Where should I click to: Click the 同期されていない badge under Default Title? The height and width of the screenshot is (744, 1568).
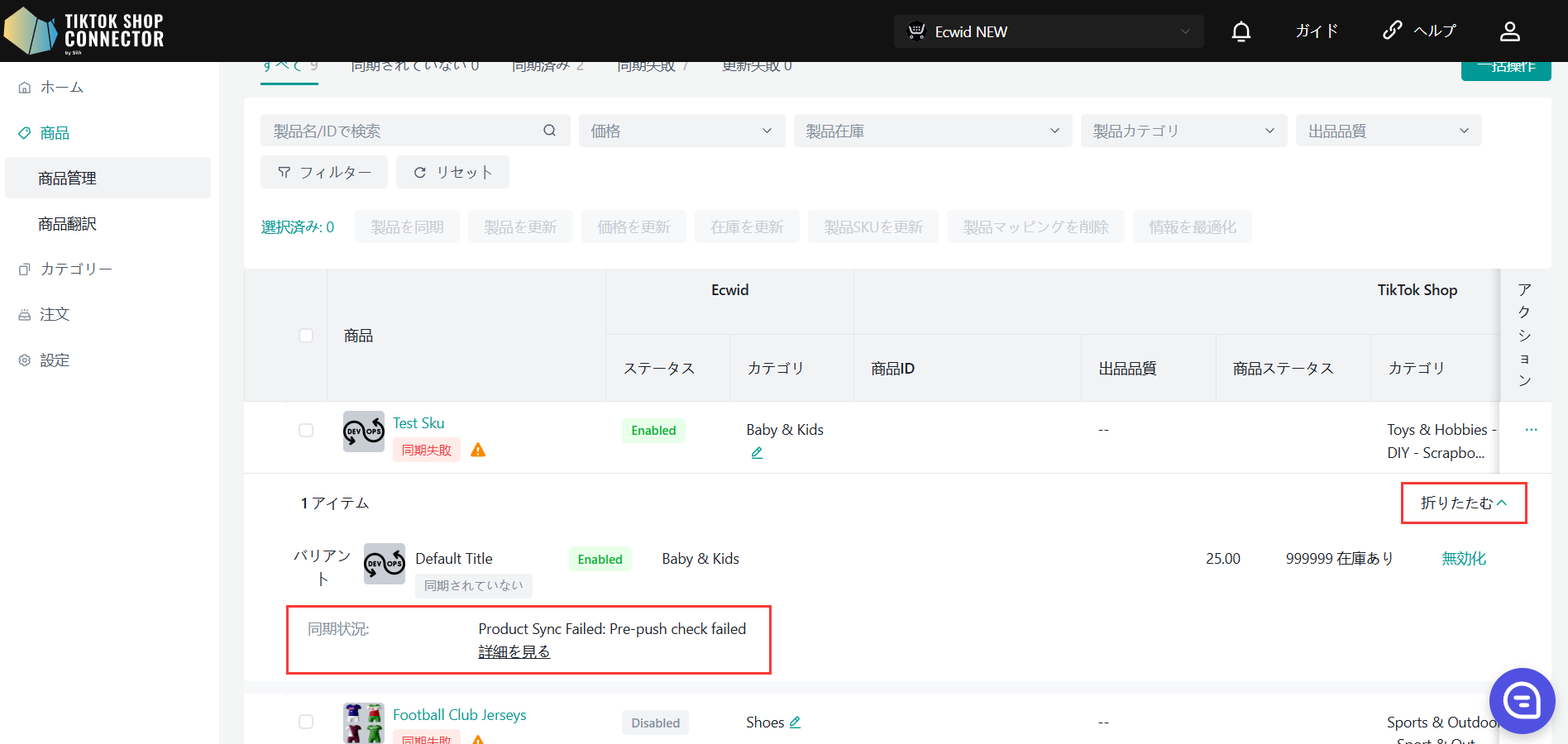(474, 585)
